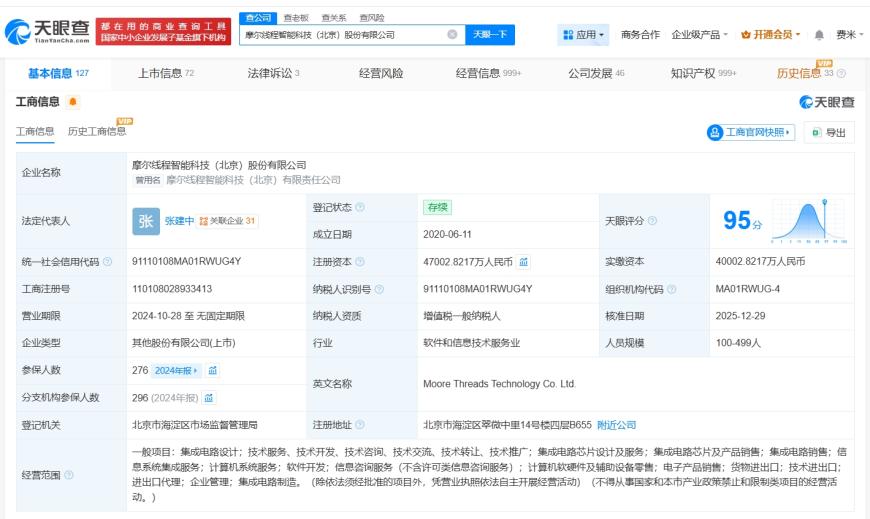Viewport: 870px width, 519px height.
Task: Select the 上市信息 72 tab
Action: tap(166, 73)
